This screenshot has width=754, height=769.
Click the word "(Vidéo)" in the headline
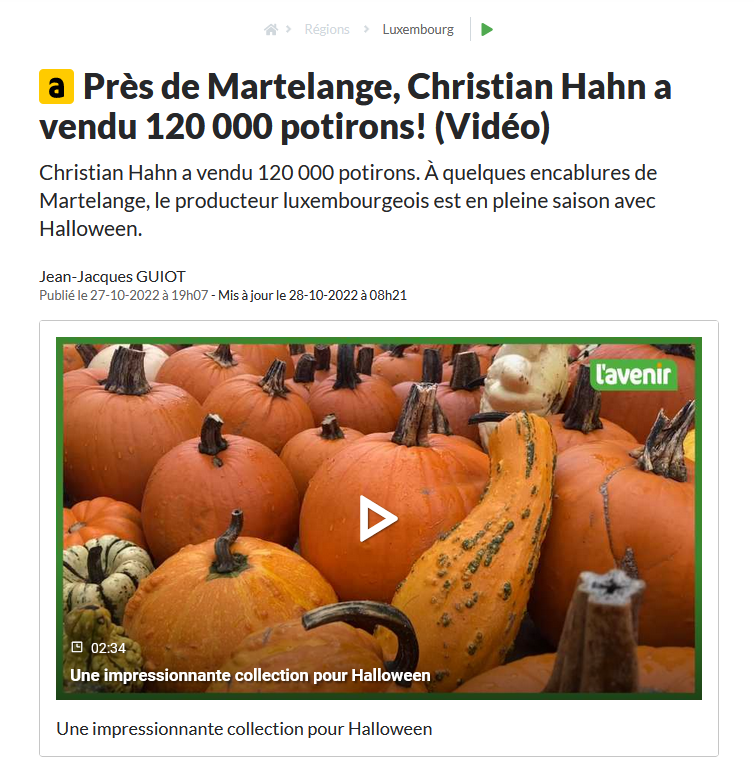pos(493,127)
